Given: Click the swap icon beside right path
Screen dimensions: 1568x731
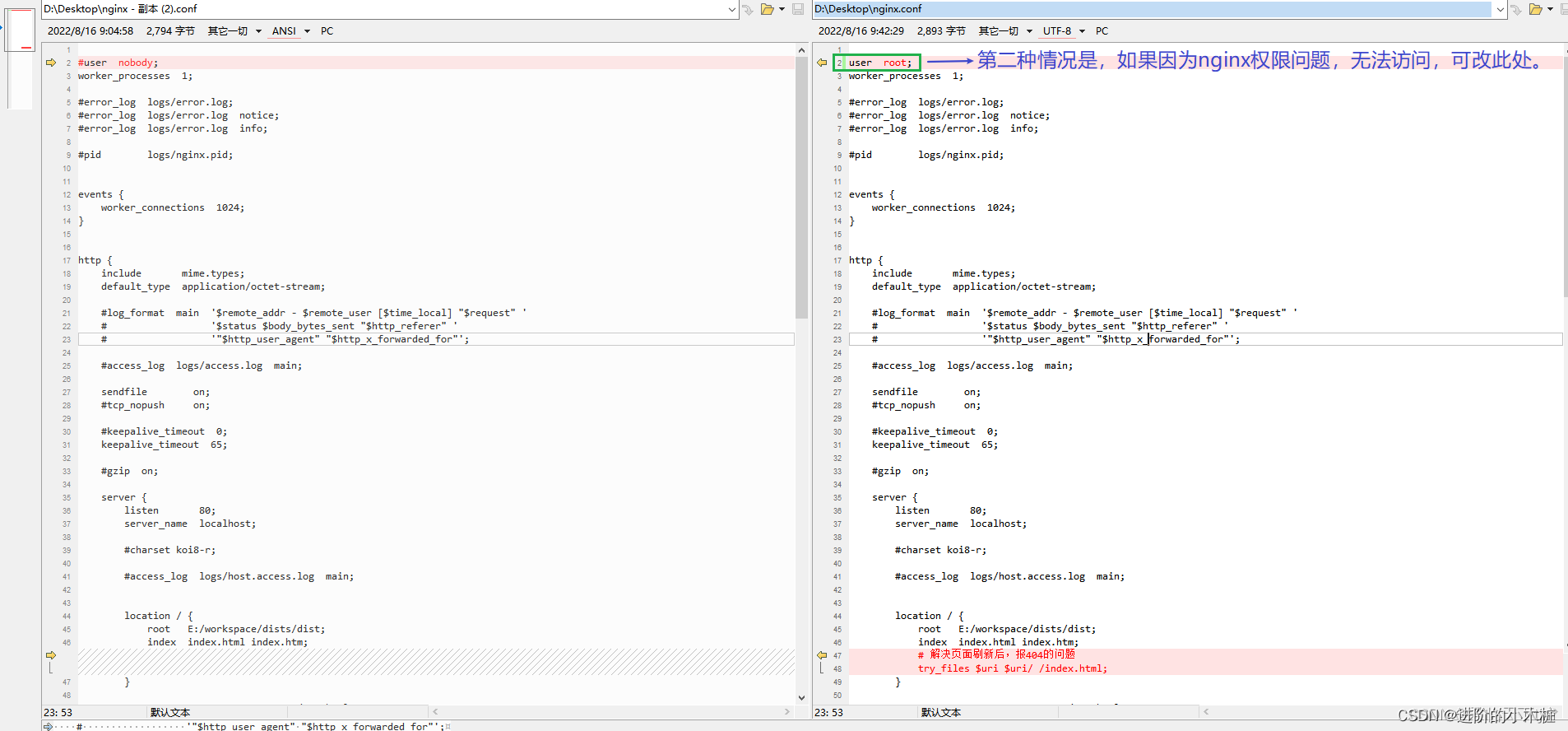Looking at the screenshot, I should (1516, 9).
